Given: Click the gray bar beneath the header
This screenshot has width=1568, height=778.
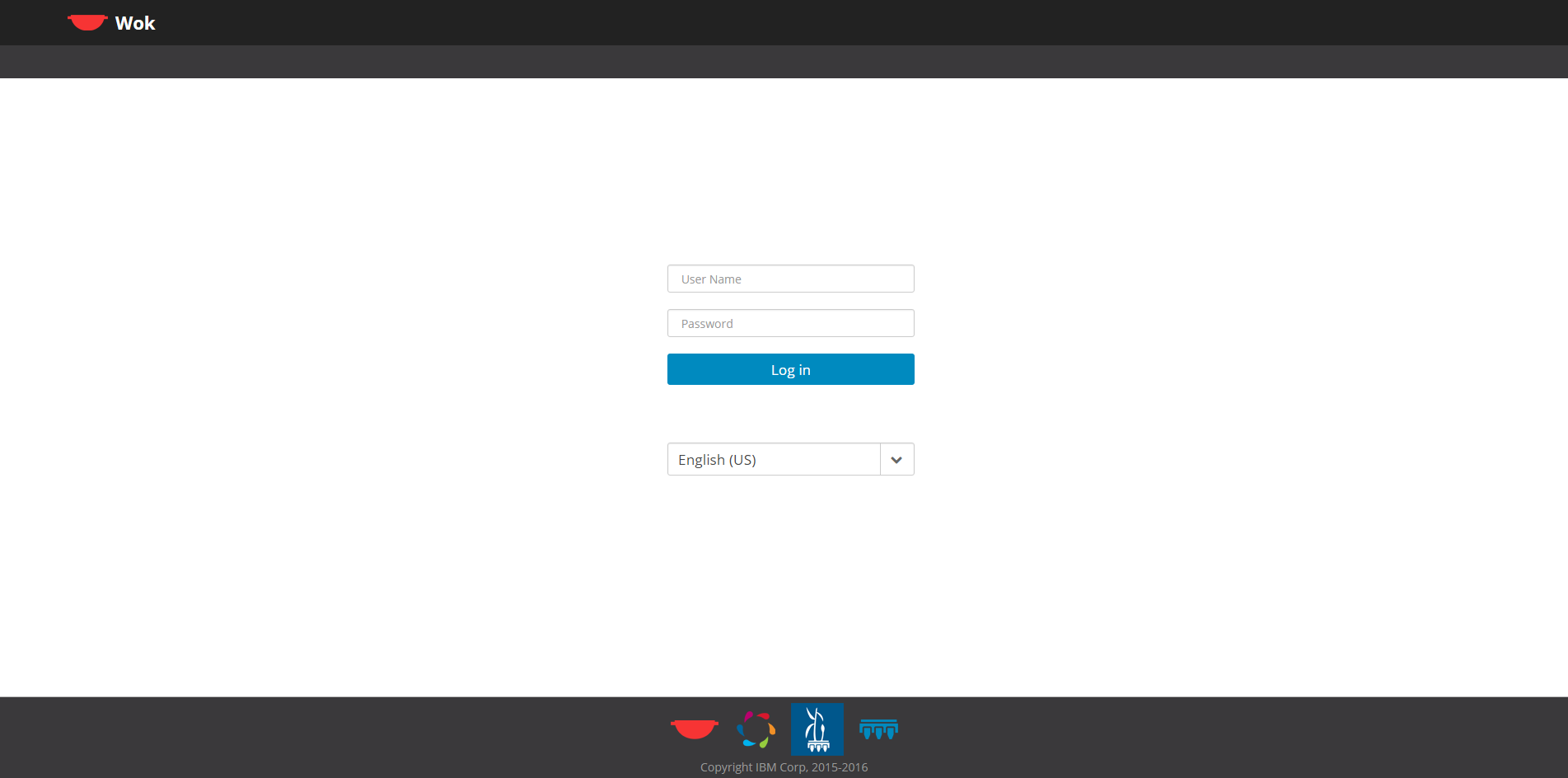Looking at the screenshot, I should point(783,62).
